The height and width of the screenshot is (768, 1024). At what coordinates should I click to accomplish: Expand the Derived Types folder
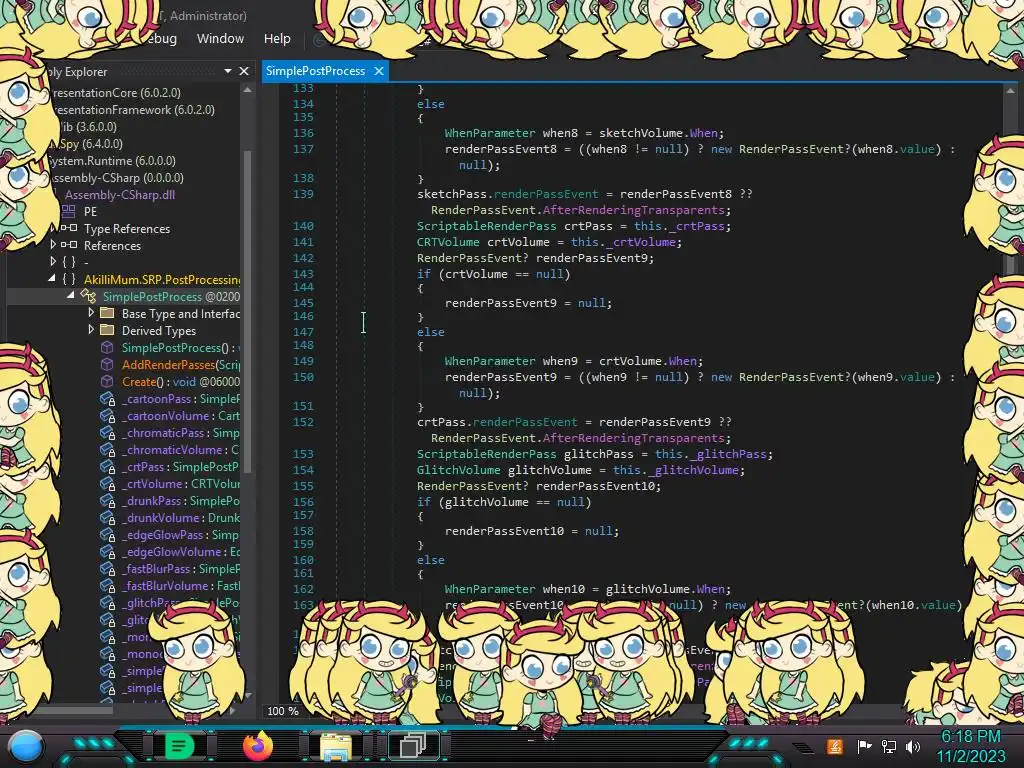[91, 329]
